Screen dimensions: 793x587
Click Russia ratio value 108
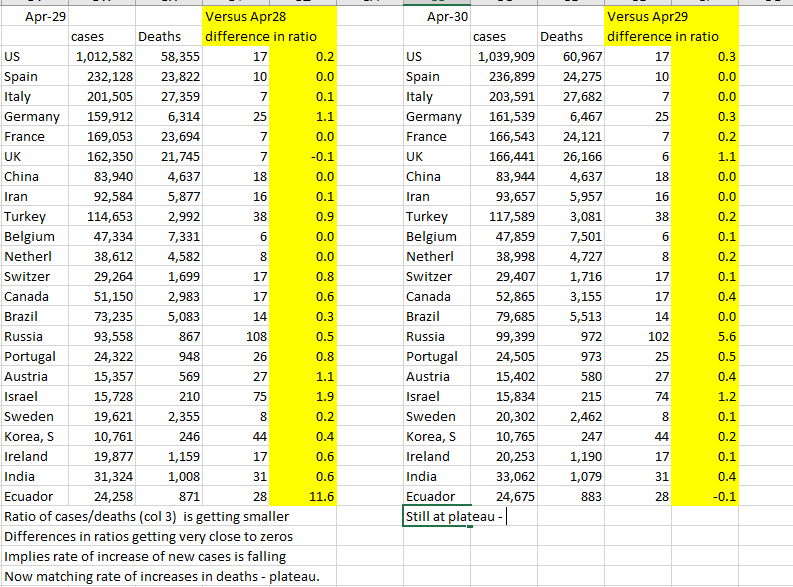click(236, 336)
